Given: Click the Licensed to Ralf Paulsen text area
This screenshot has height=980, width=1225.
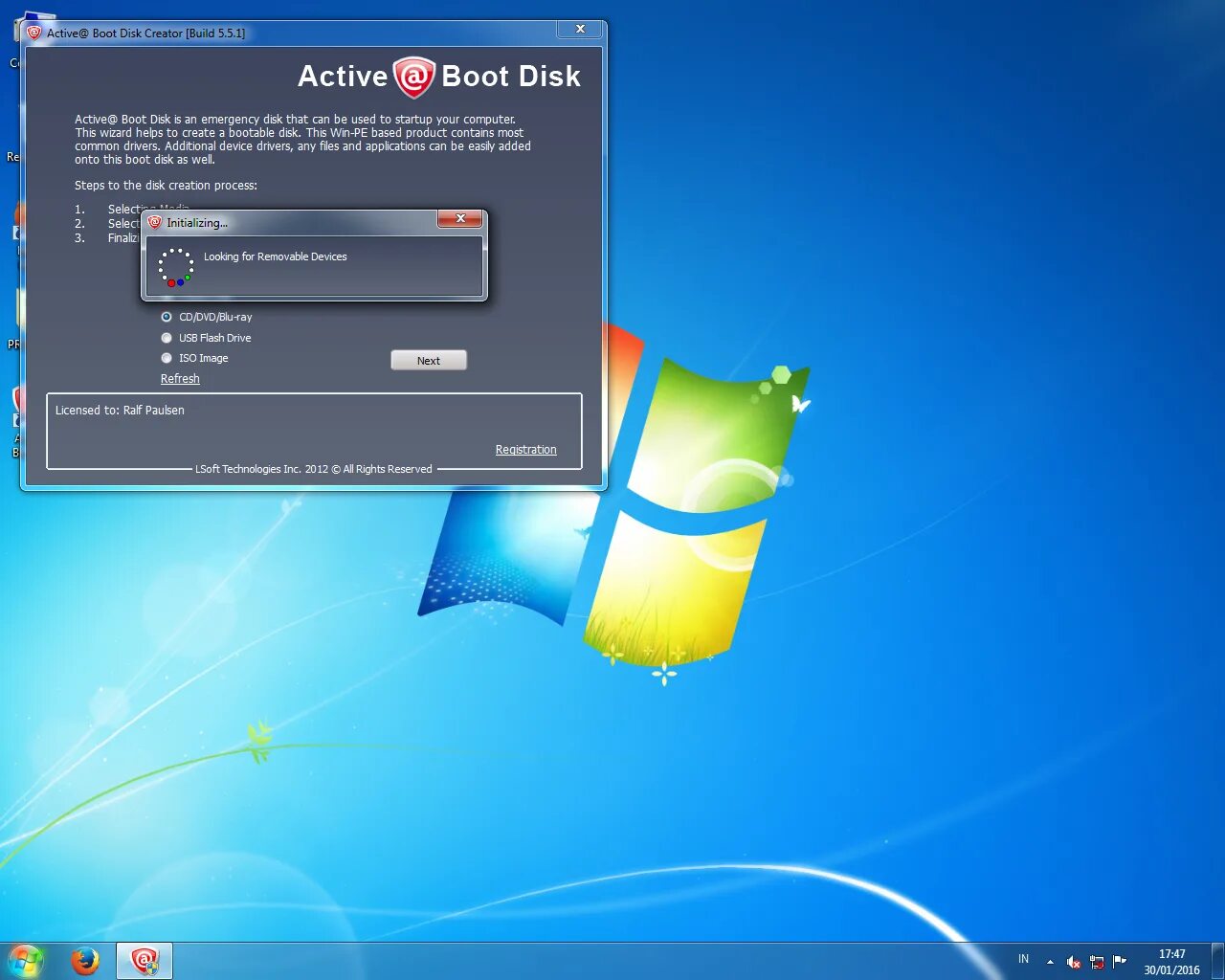Looking at the screenshot, I should pyautogui.click(x=120, y=410).
